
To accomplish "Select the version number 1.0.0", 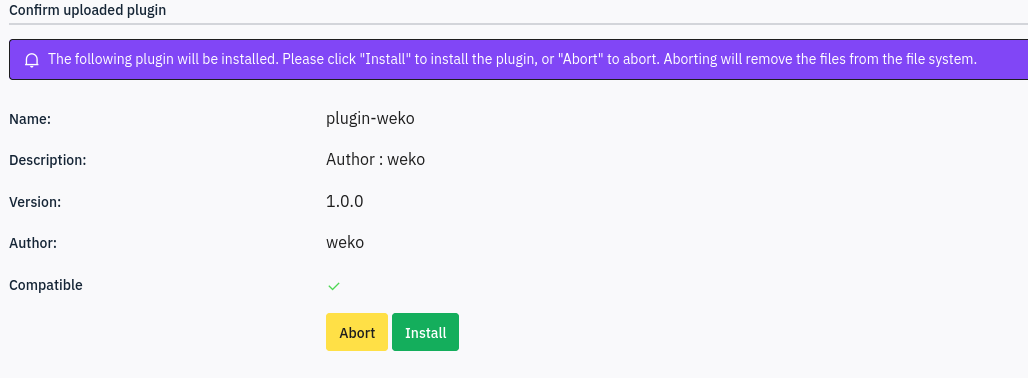I will 345,201.
